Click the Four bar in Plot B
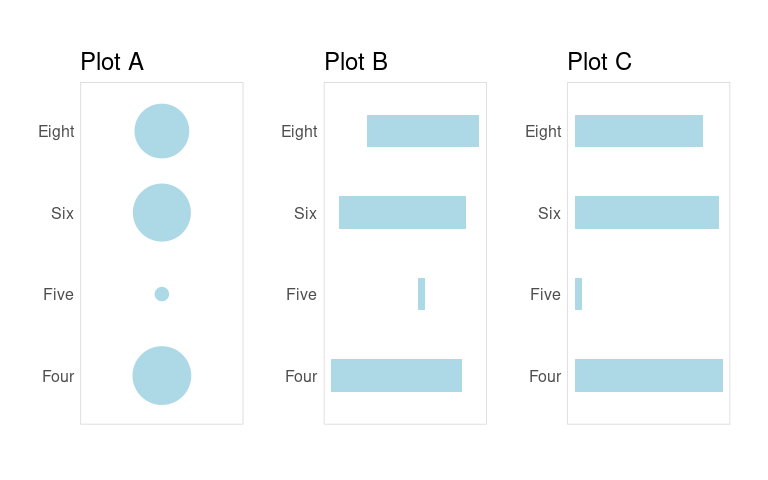Image resolution: width=768 pixels, height=480 pixels. click(x=396, y=376)
